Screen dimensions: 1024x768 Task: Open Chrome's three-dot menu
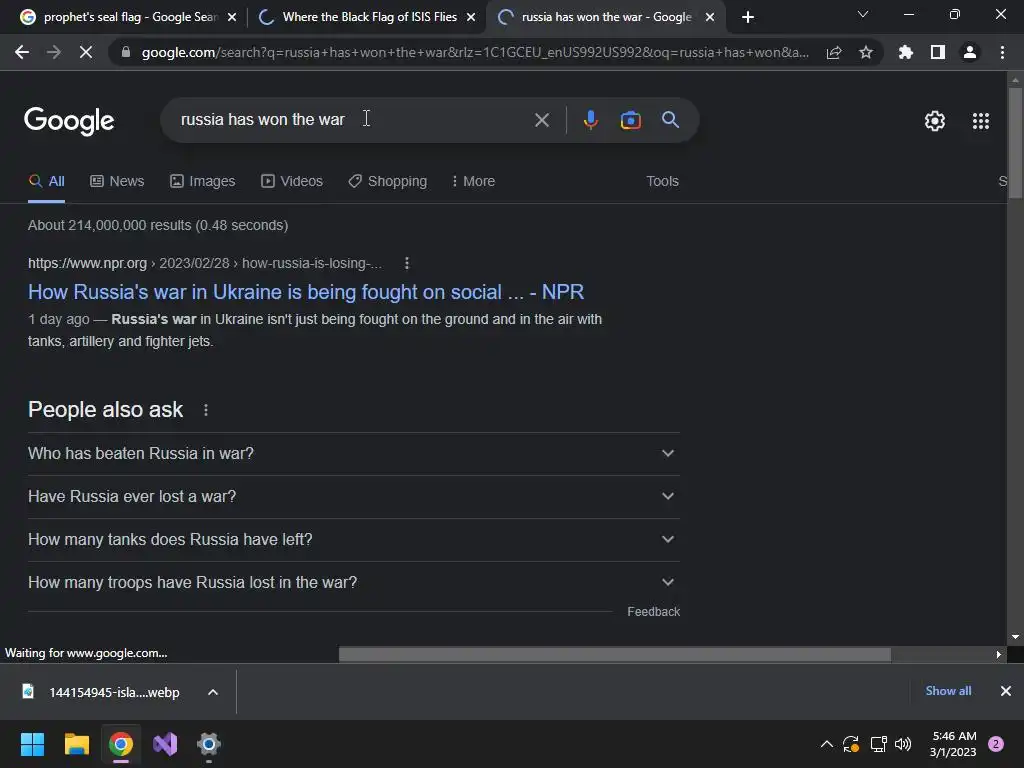point(1002,52)
